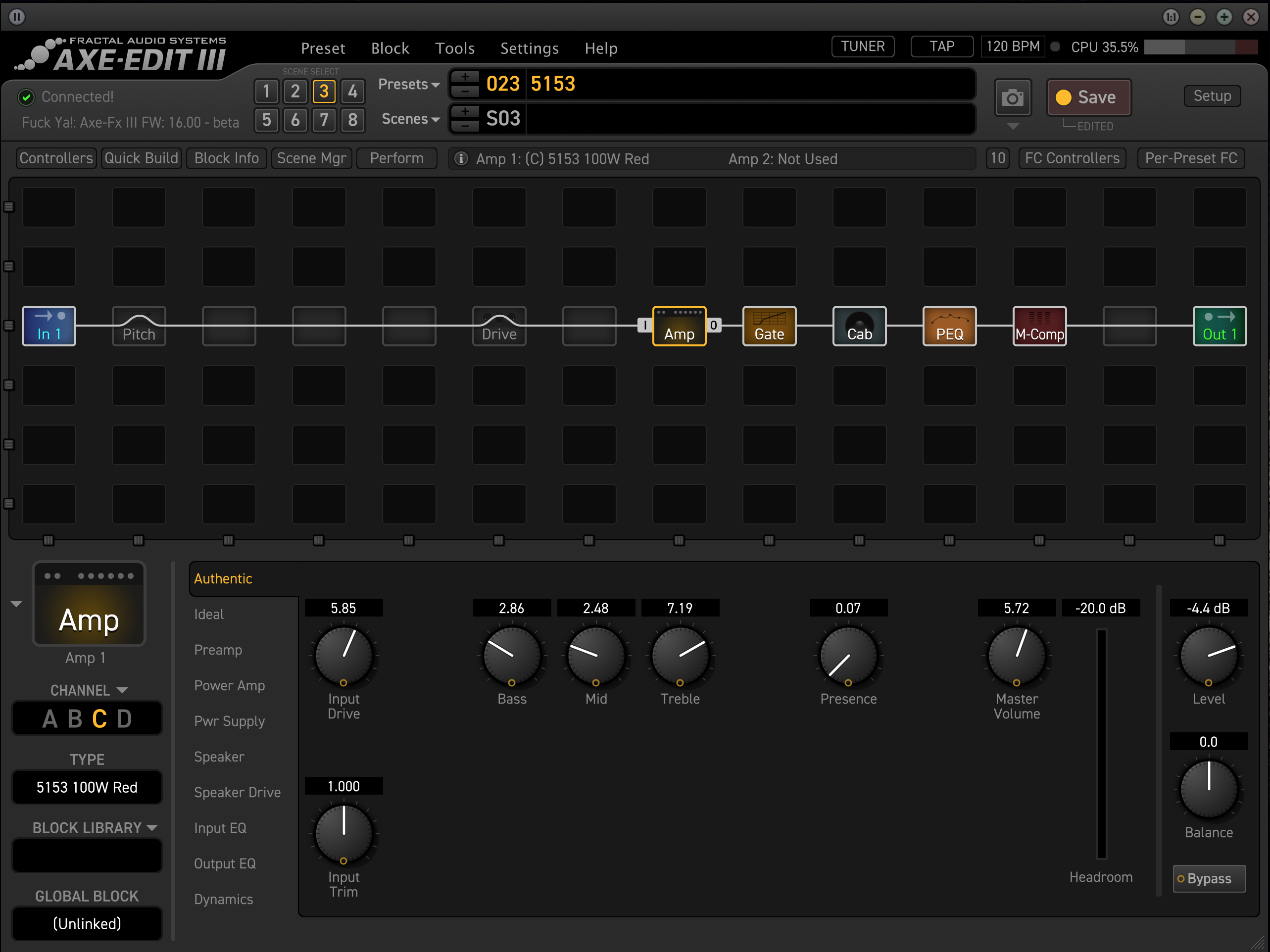This screenshot has height=952, width=1270.
Task: Click the Bass value field 2.86
Action: [512, 608]
